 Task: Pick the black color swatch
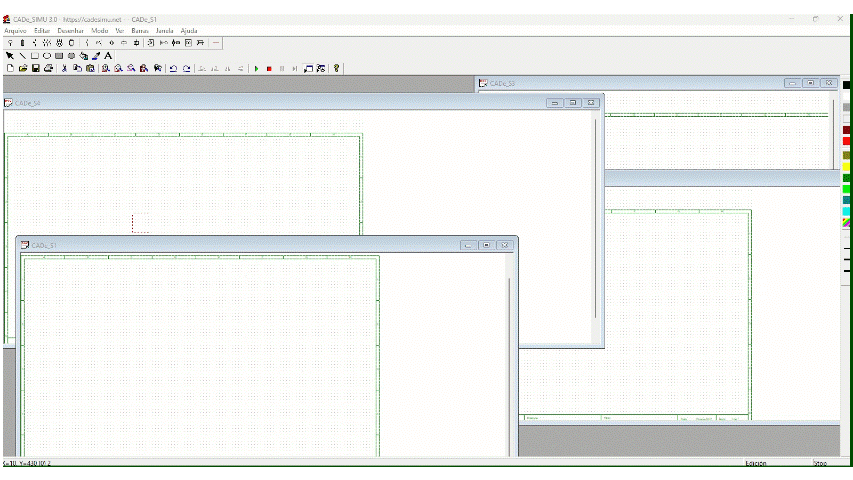click(846, 85)
